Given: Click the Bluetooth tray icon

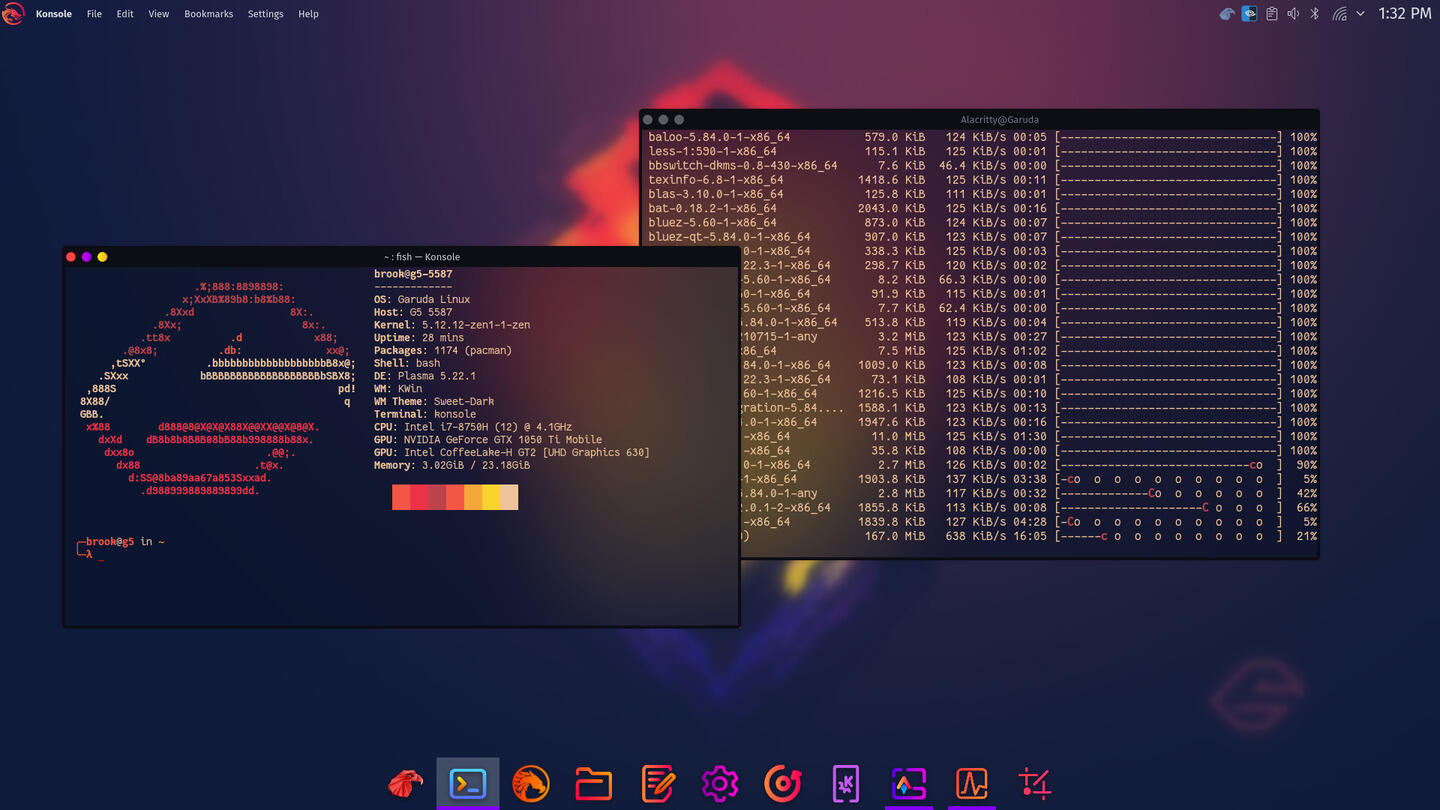Looking at the screenshot, I should coord(1315,14).
